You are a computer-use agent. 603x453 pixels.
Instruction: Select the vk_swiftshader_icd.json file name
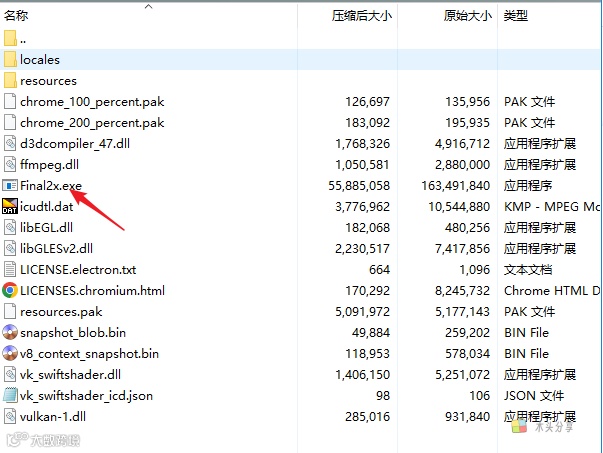(x=87, y=396)
